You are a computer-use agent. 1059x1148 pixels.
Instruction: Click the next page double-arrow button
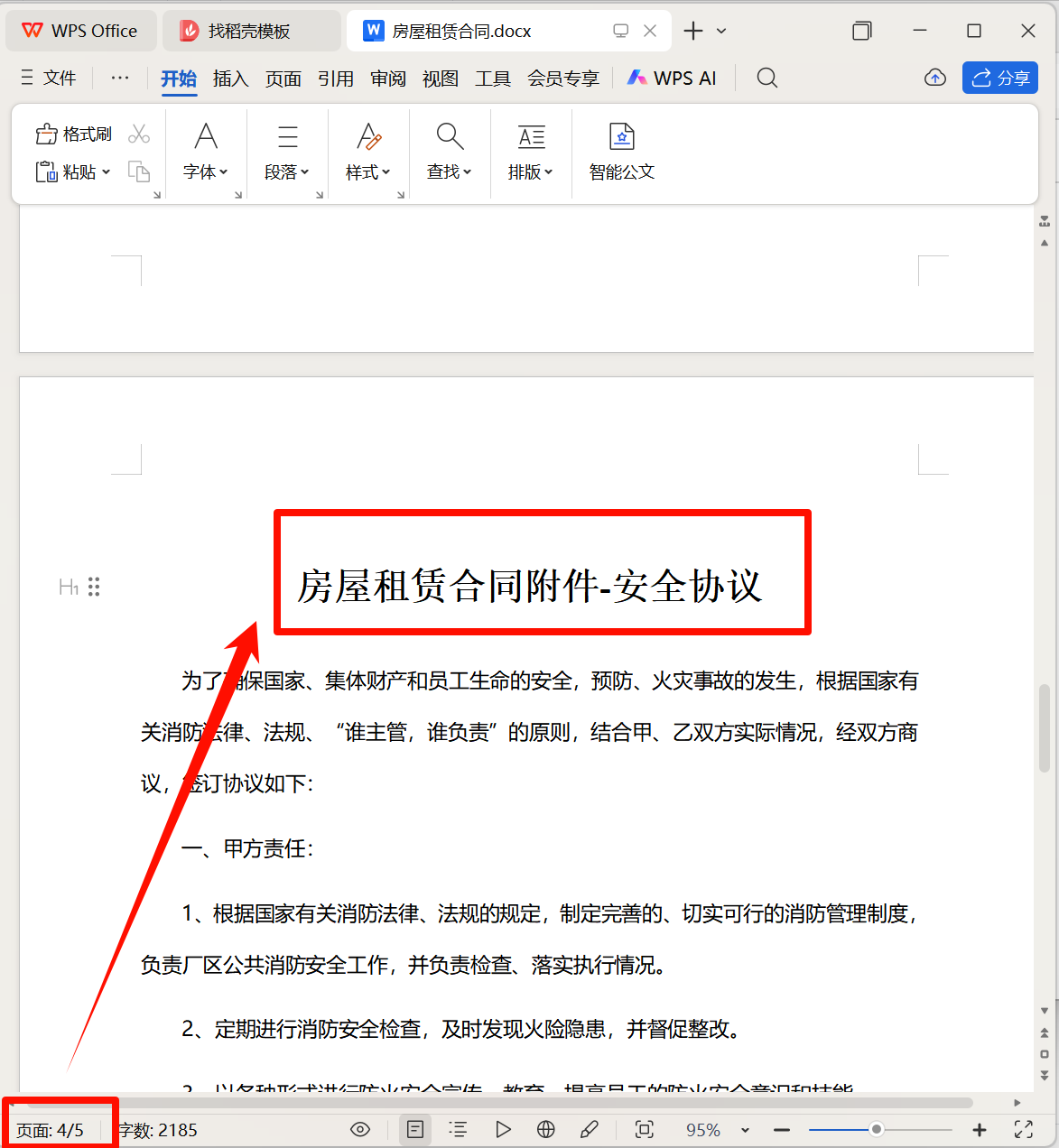[1045, 1075]
